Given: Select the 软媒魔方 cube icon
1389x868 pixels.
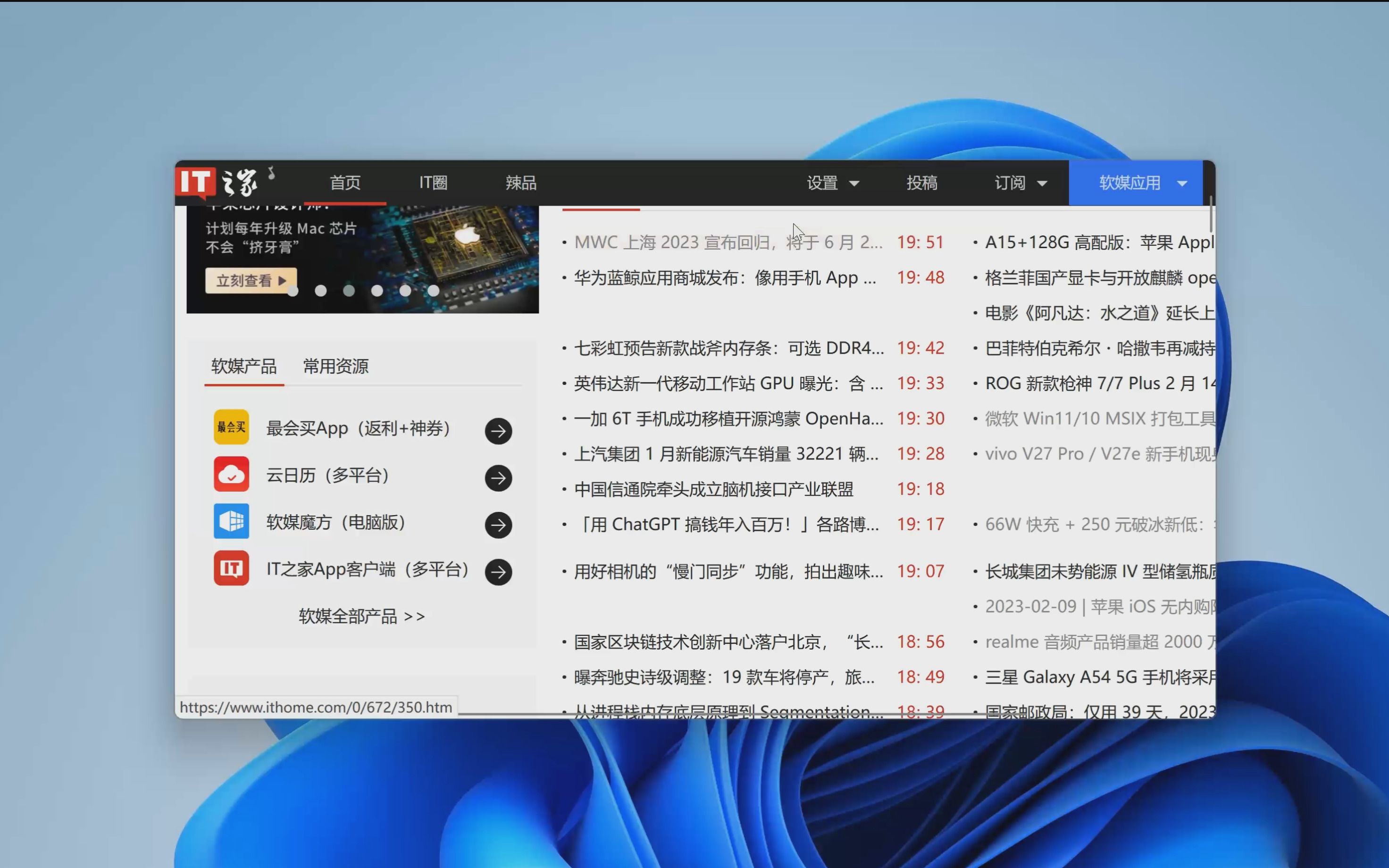Looking at the screenshot, I should [x=231, y=521].
